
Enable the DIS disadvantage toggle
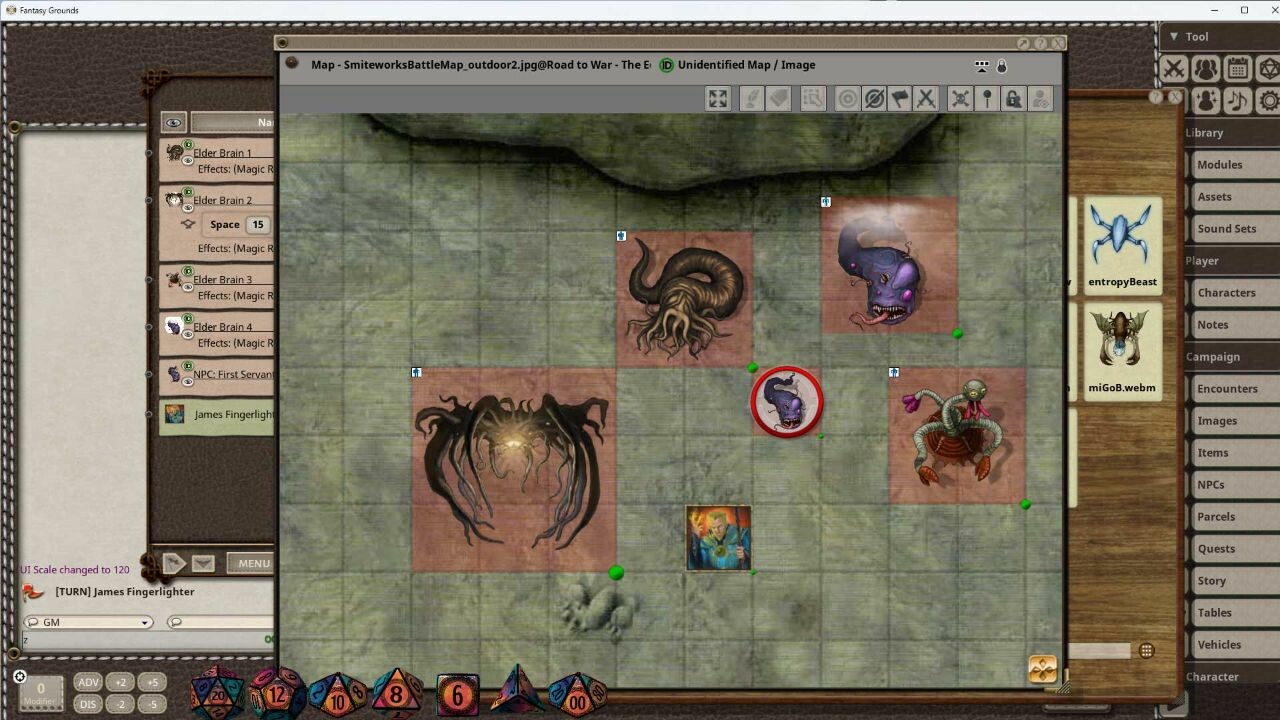pos(88,703)
